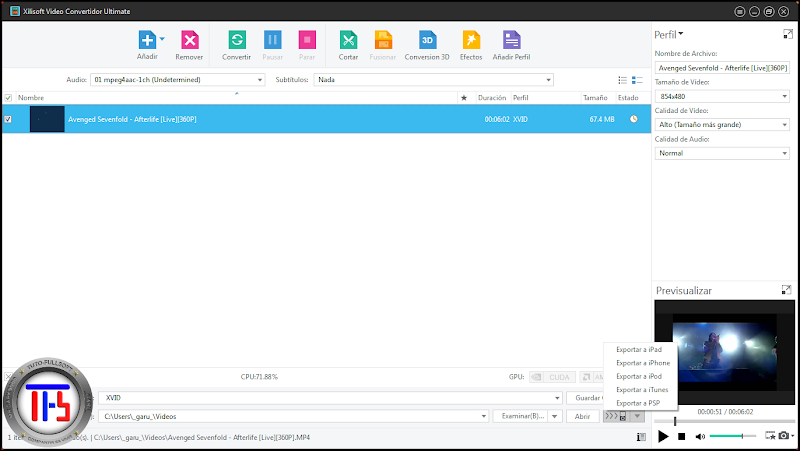800x451 pixels.
Task: Expand the Previsualizar panel with corner icon
Action: click(786, 290)
